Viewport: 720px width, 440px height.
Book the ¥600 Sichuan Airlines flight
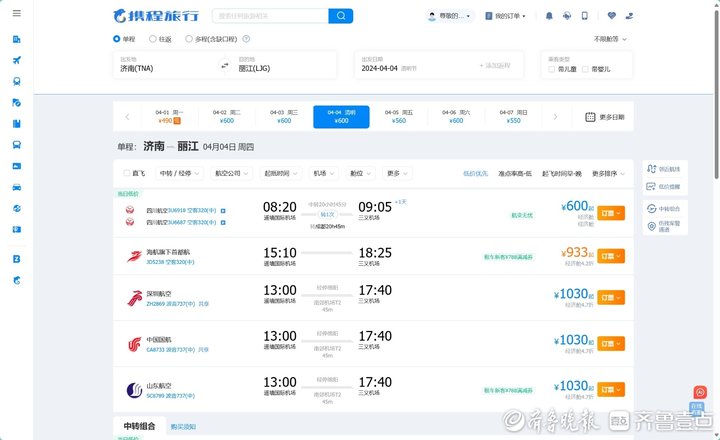611,212
